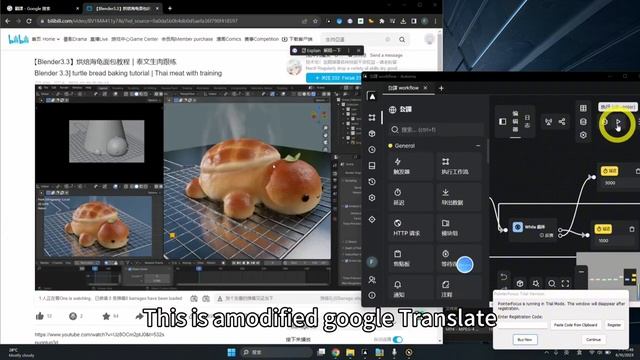The image size is (640, 360).
Task: Toggle the autoplay switch below the video
Action: [x=398, y=340]
